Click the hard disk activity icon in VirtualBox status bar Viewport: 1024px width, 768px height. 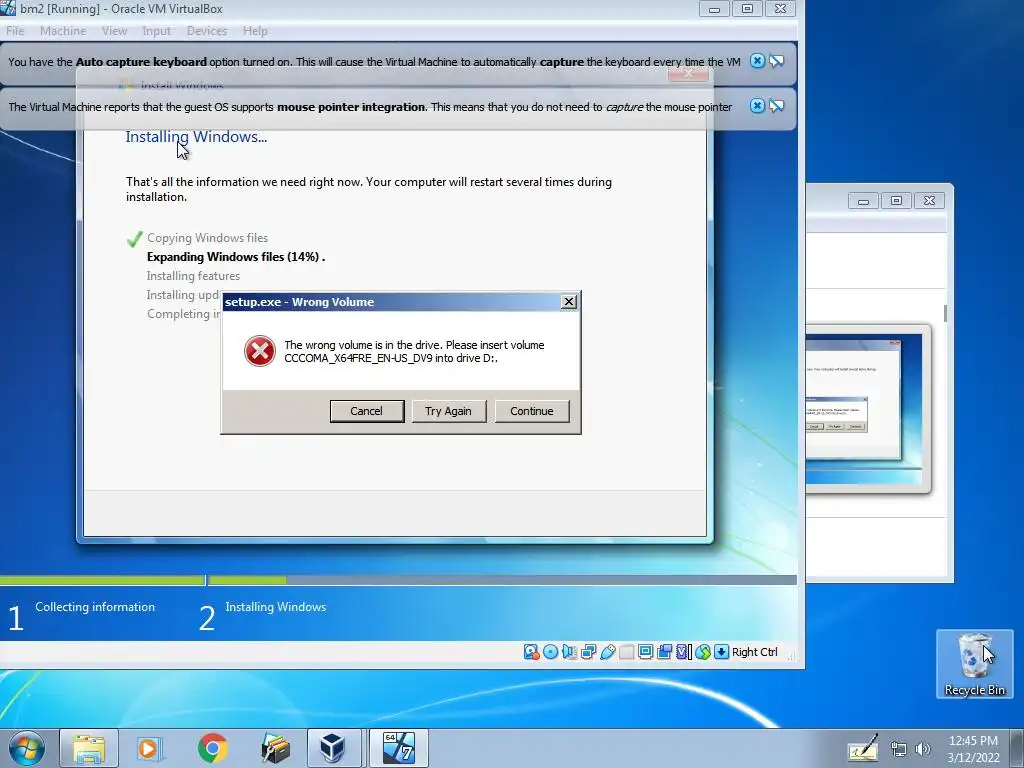531,652
